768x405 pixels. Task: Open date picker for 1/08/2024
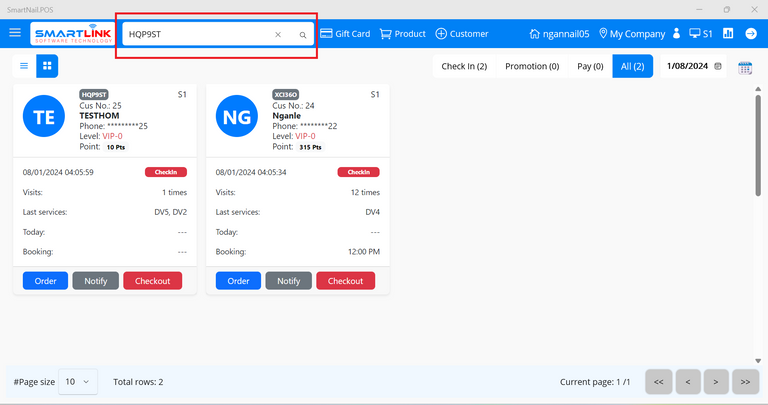pyautogui.click(x=718, y=67)
